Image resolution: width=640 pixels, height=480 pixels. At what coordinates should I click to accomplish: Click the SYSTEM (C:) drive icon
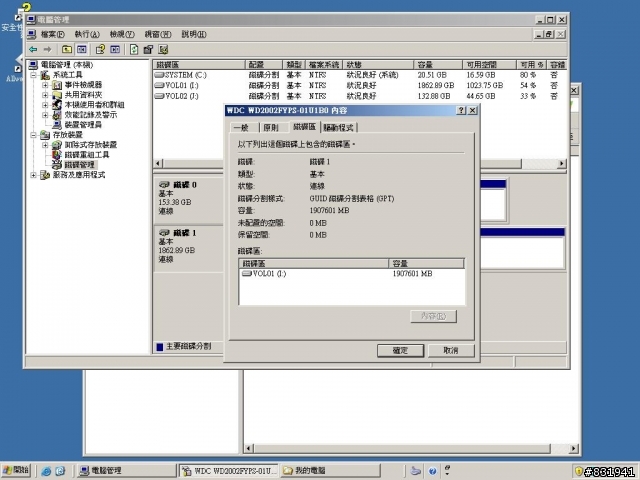[159, 75]
